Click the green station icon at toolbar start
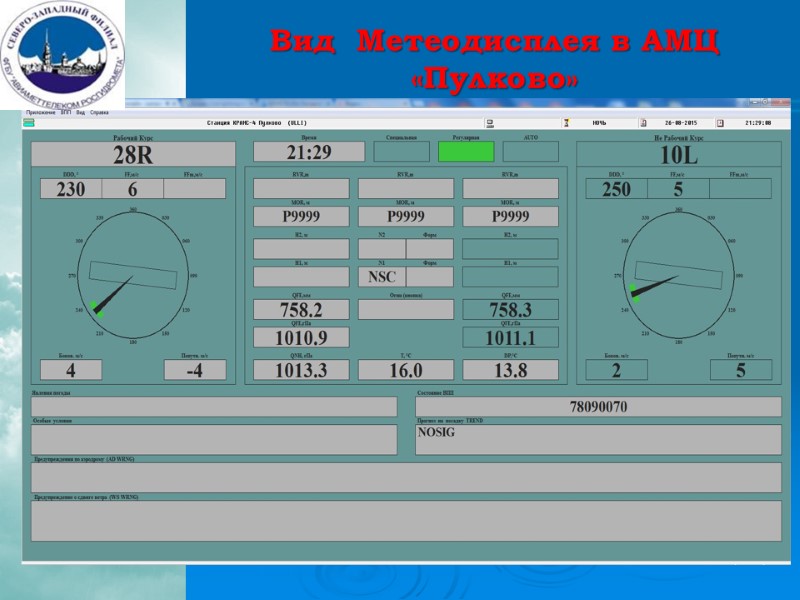Viewport: 800px width, 600px height. [29, 122]
